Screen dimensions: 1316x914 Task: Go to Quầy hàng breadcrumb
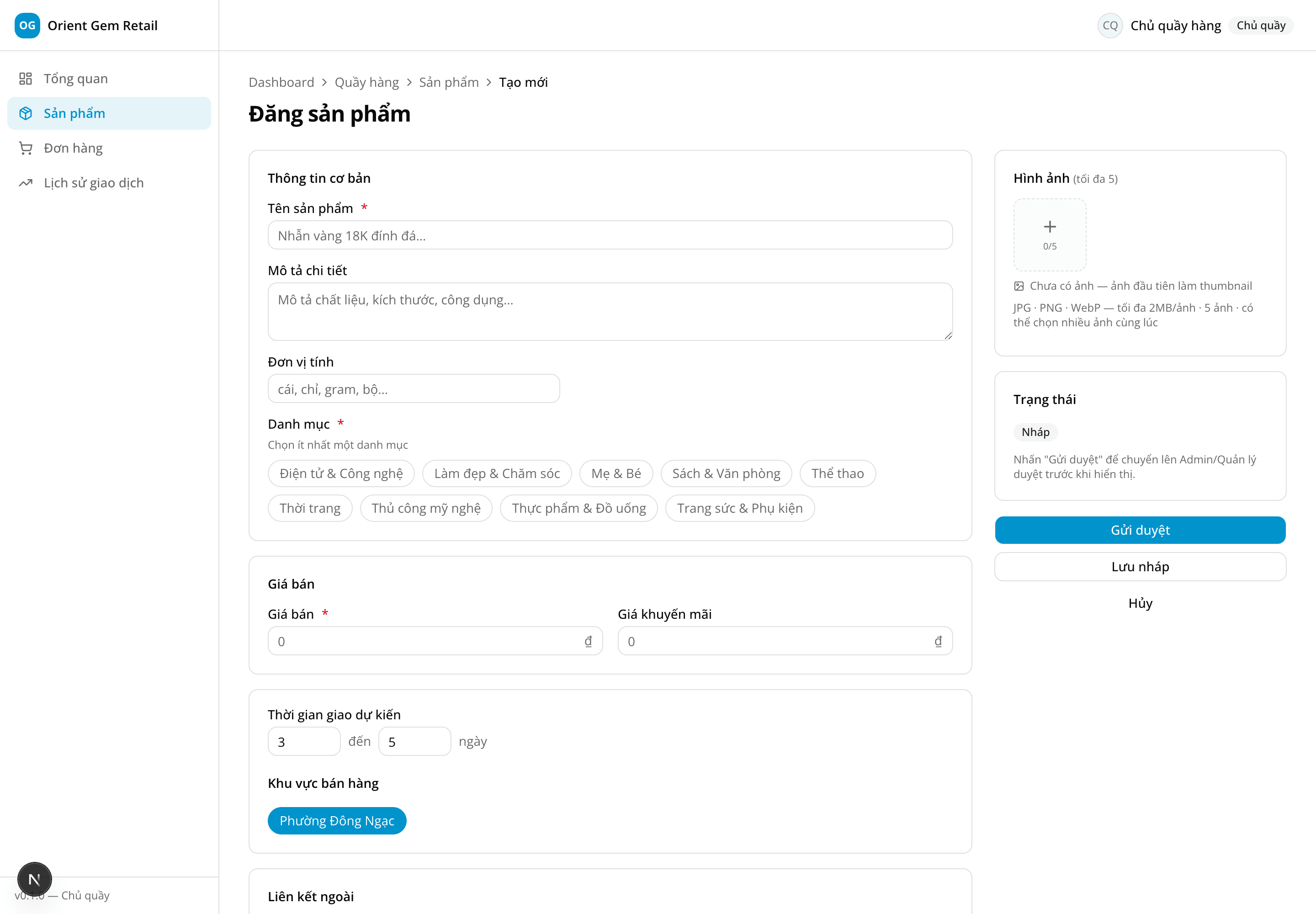coord(366,82)
